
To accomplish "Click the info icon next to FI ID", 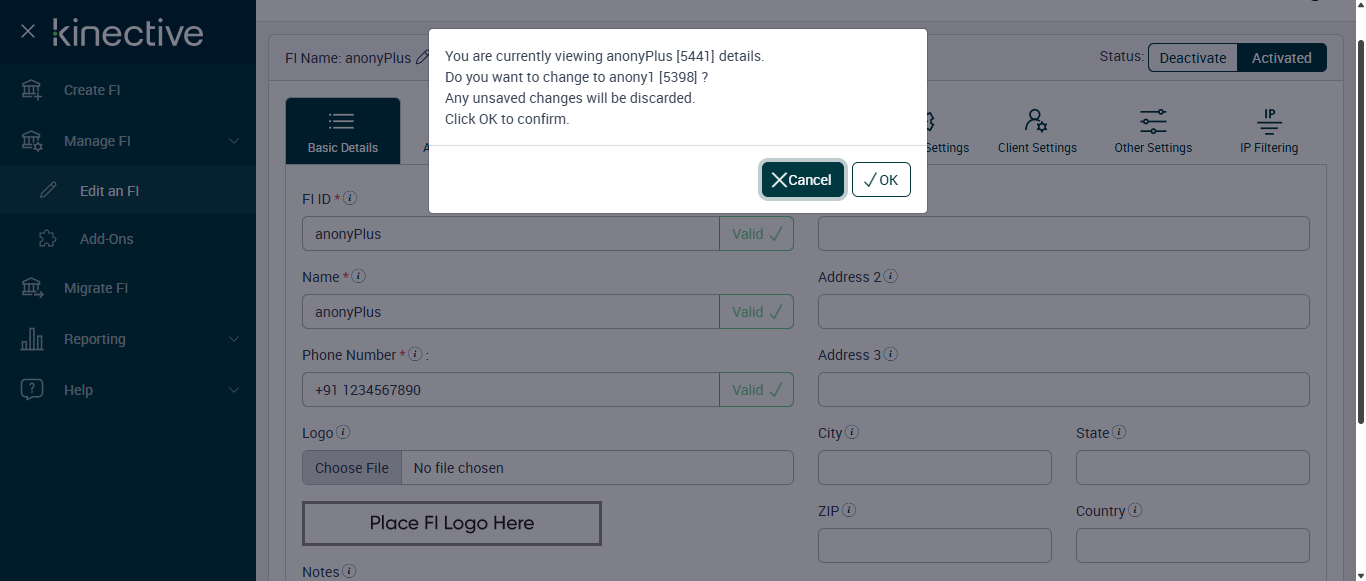I will coord(350,198).
